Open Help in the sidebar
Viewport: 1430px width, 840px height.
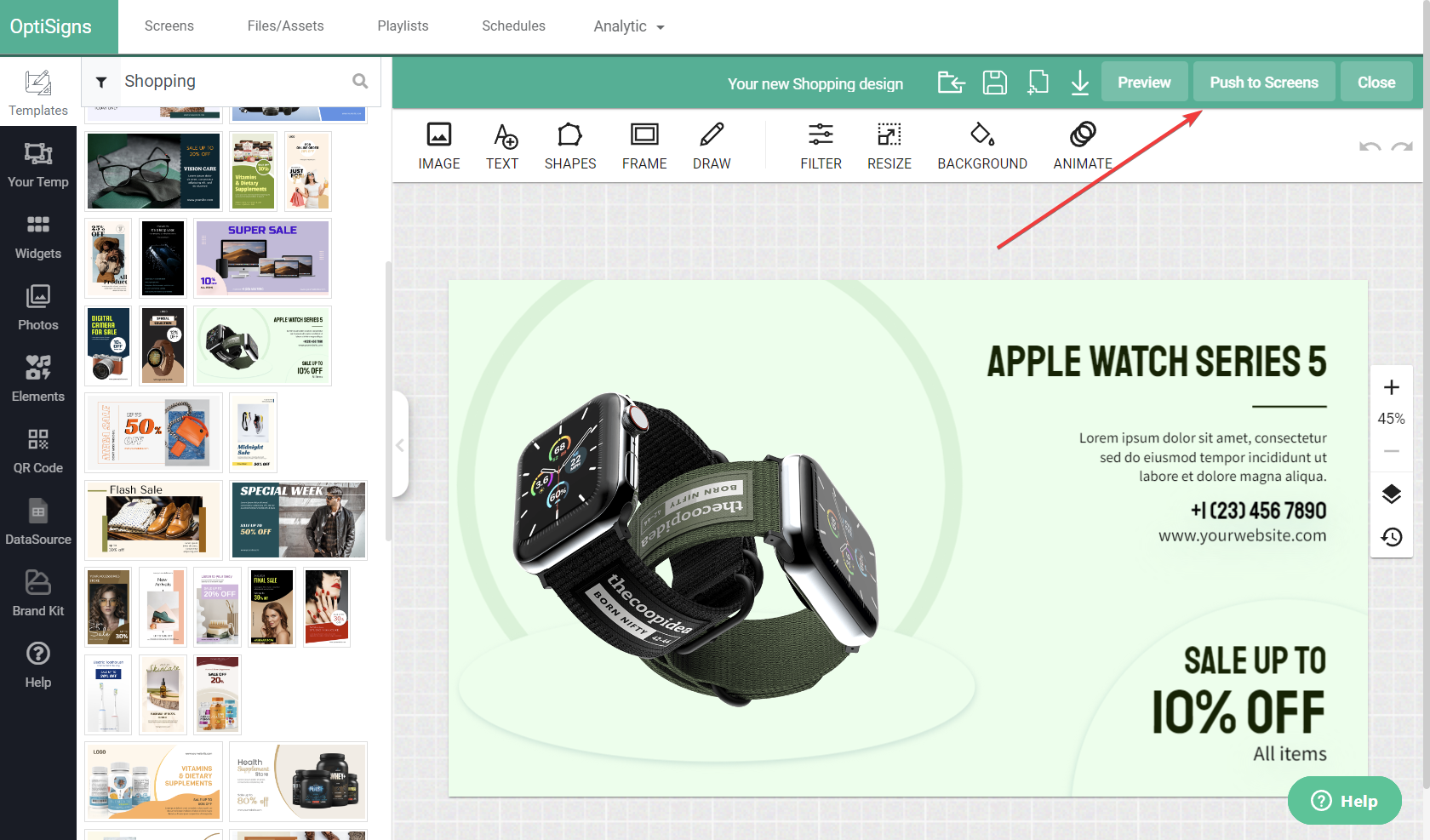point(38,666)
